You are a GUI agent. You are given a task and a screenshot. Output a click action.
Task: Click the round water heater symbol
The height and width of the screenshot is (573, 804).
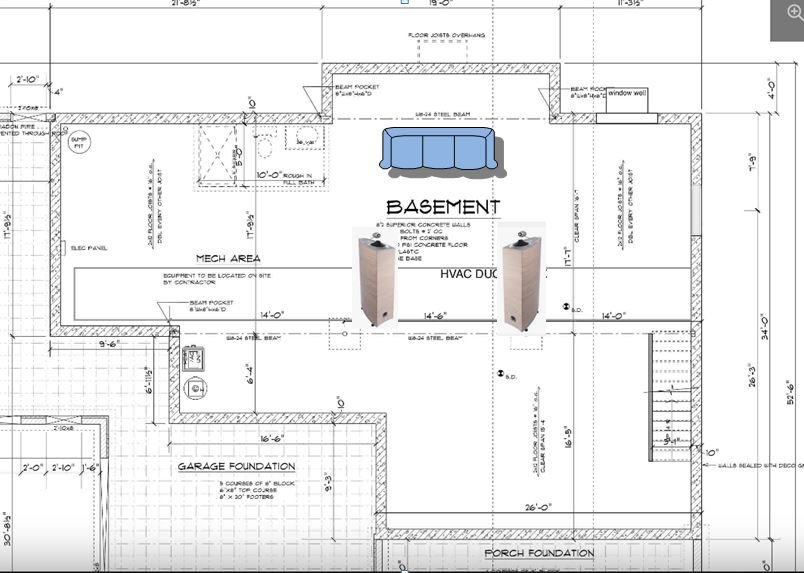195,388
